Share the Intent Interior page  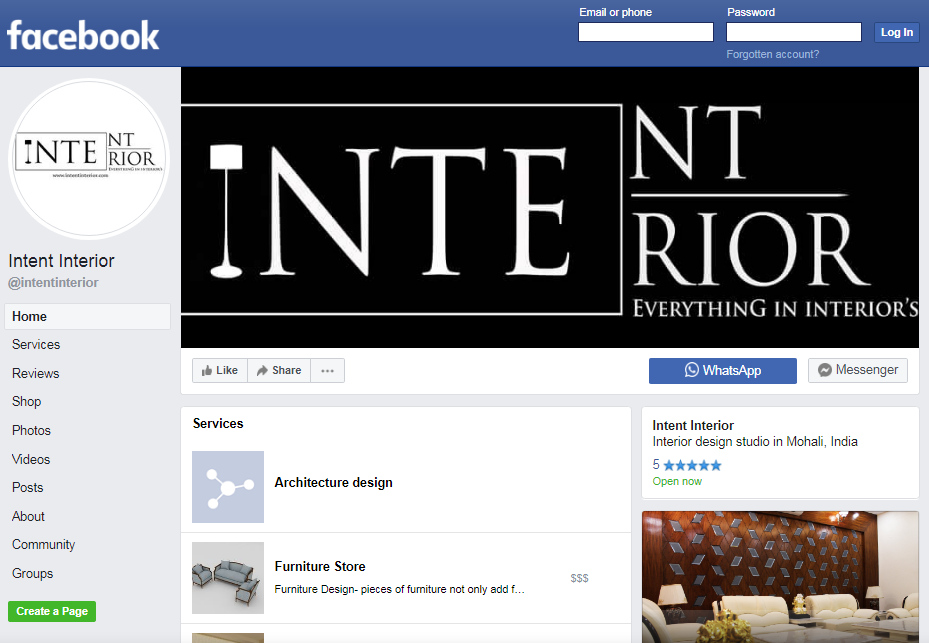click(x=279, y=370)
